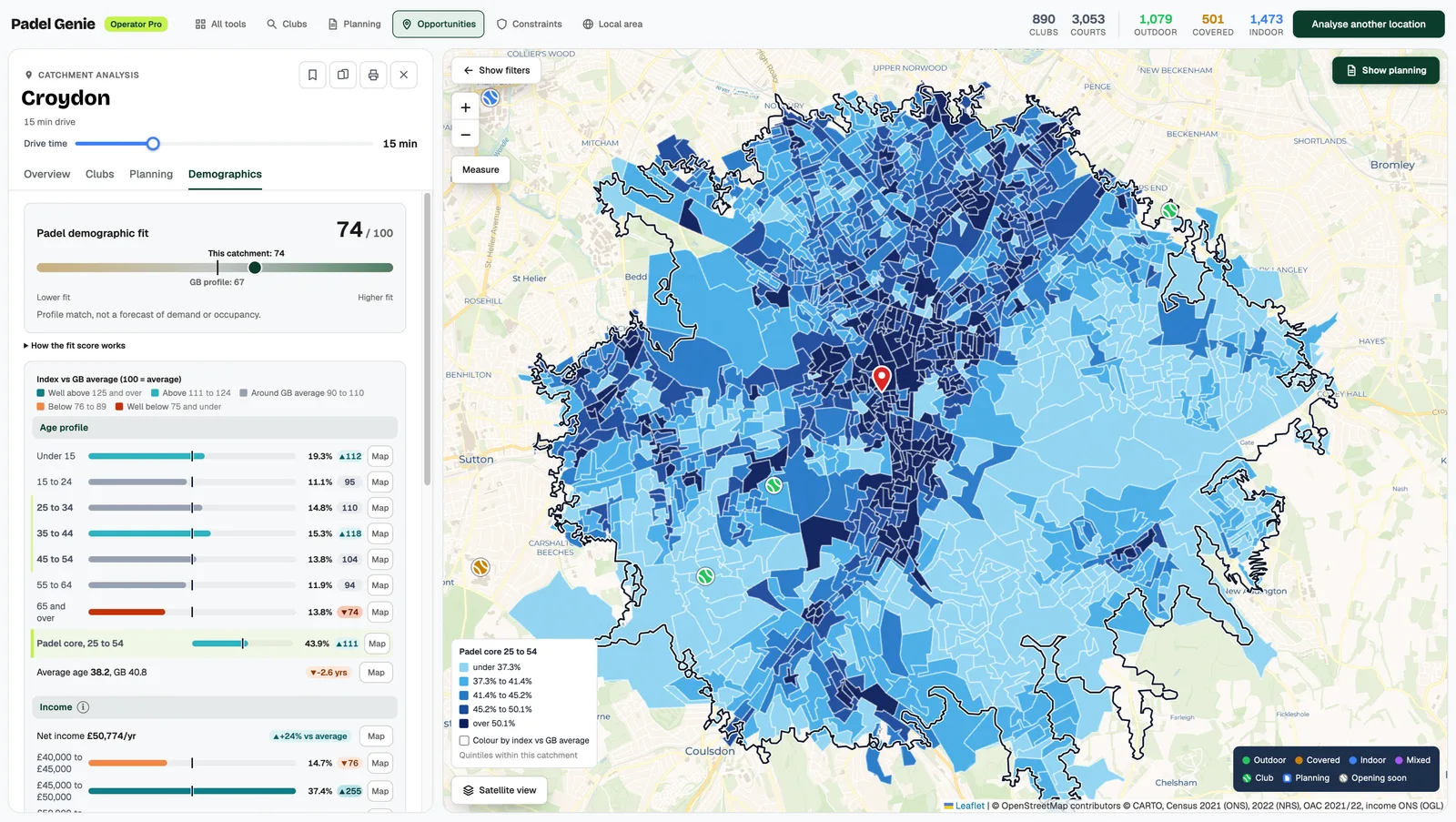Activate the Measure tool

[x=480, y=170]
